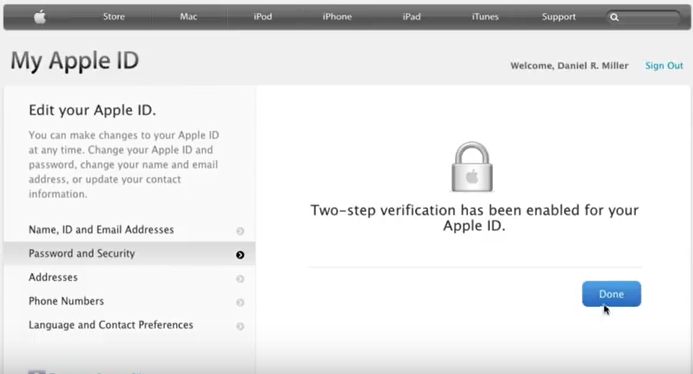Click arrow icon beside Name, ID and Email Addresses
This screenshot has width=693, height=374.
click(240, 231)
